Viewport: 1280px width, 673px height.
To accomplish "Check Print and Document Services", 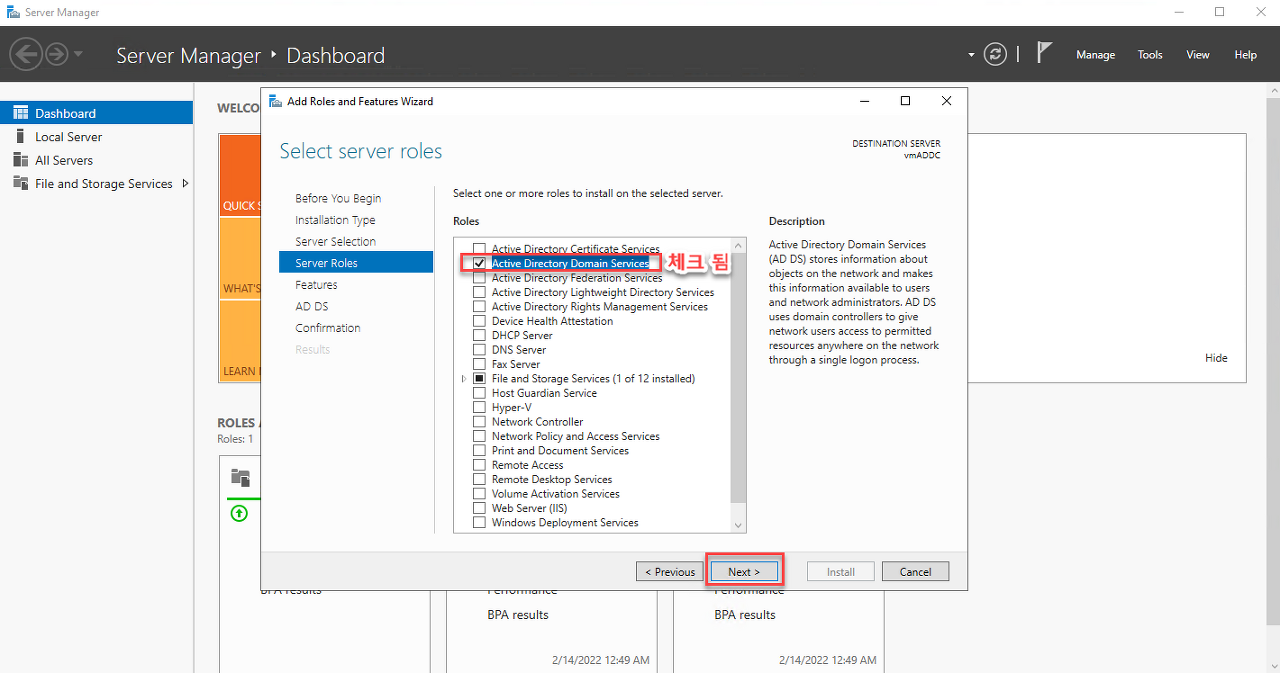I will coord(479,451).
